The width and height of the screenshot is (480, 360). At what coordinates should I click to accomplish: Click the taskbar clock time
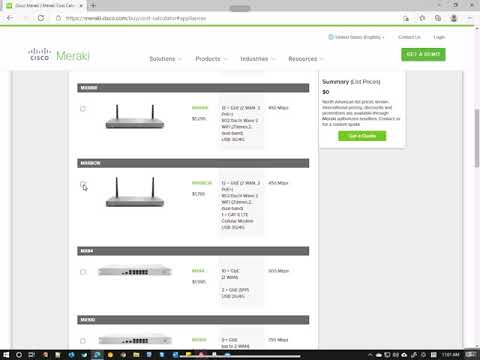(450, 354)
